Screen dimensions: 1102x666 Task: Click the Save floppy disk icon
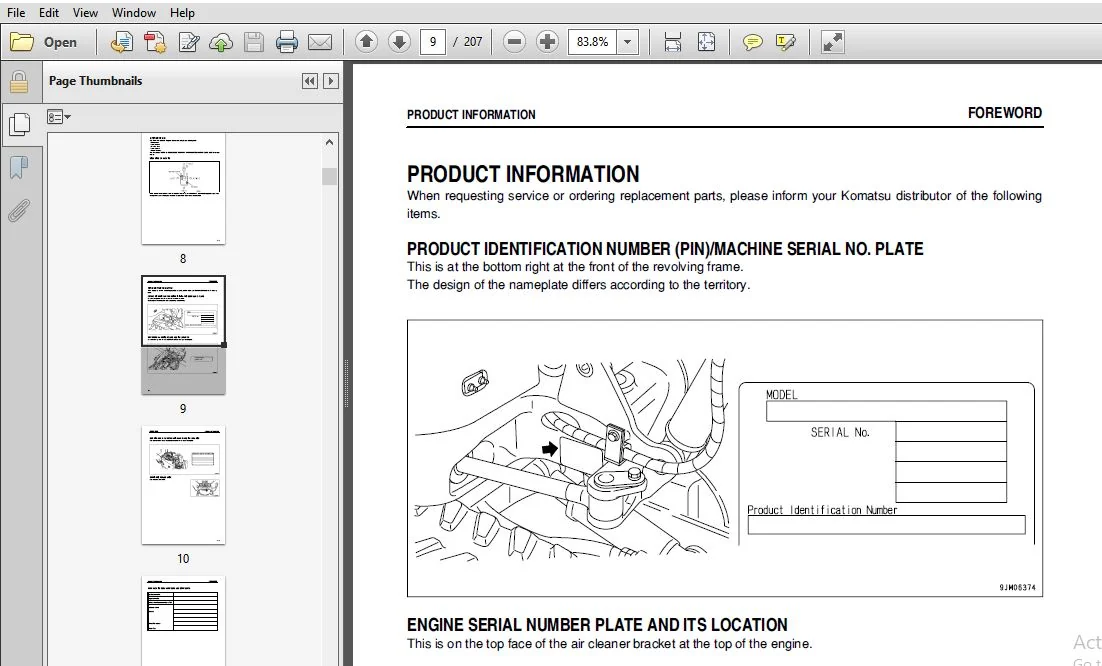click(x=254, y=42)
